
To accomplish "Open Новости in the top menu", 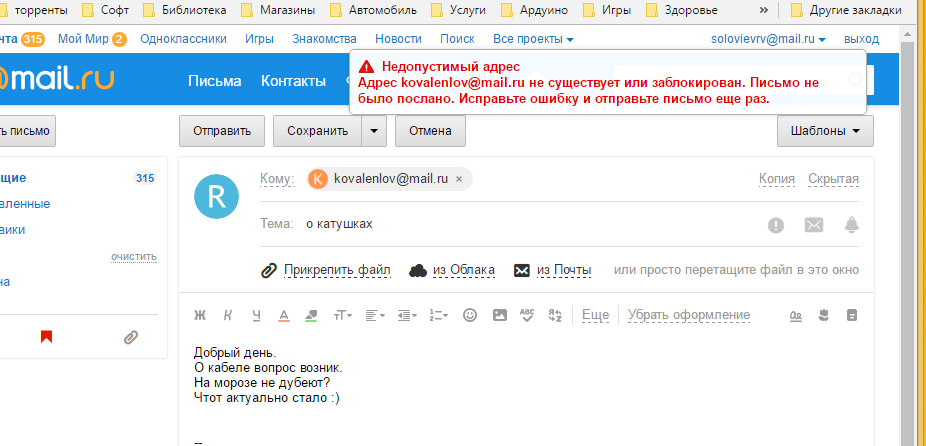I will (399, 40).
